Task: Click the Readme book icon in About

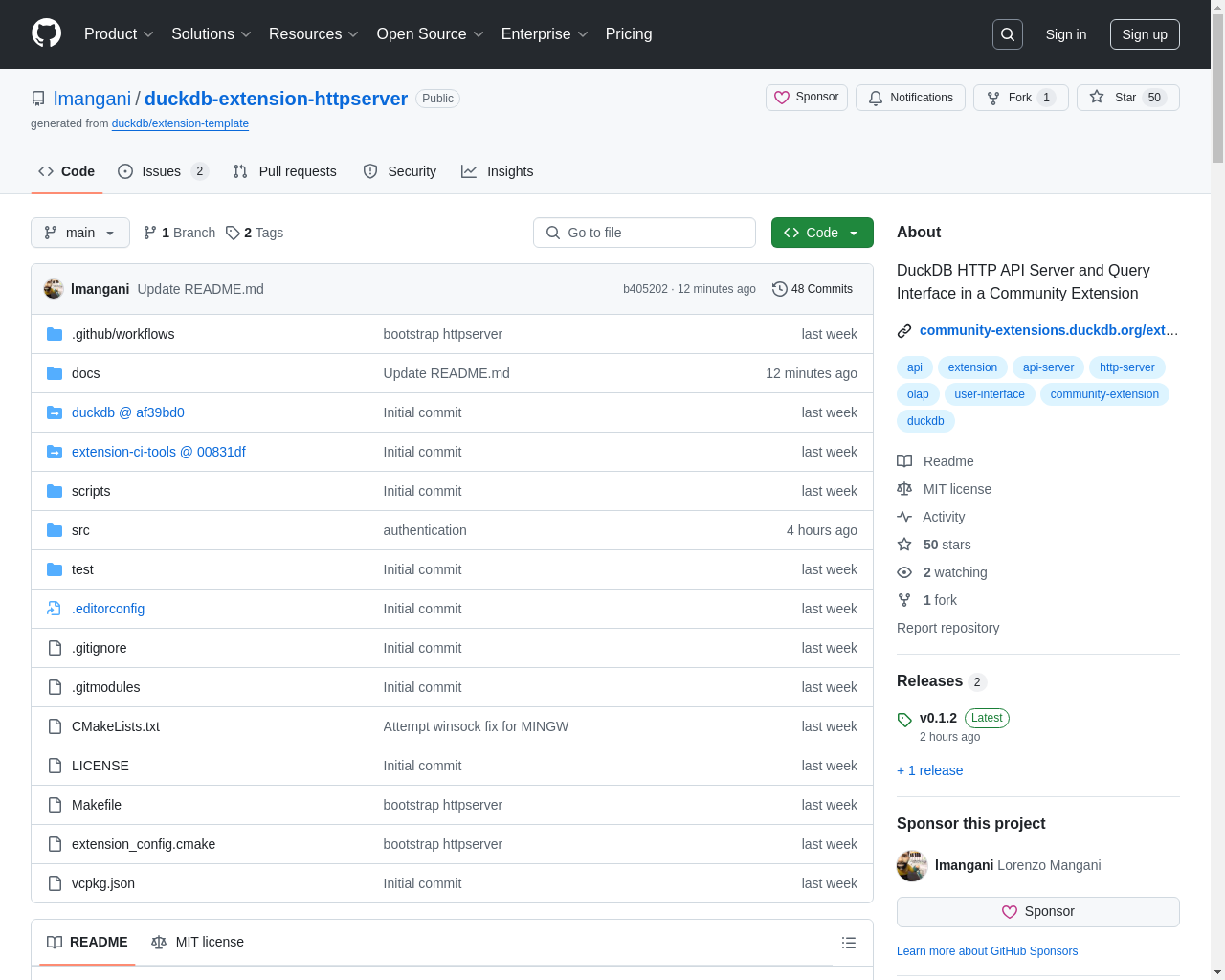Action: 904,461
